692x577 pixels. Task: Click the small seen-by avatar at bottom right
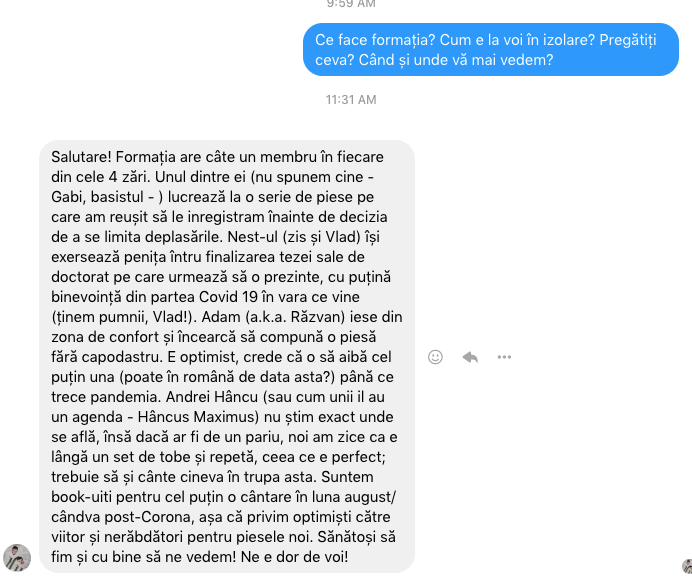click(687, 567)
